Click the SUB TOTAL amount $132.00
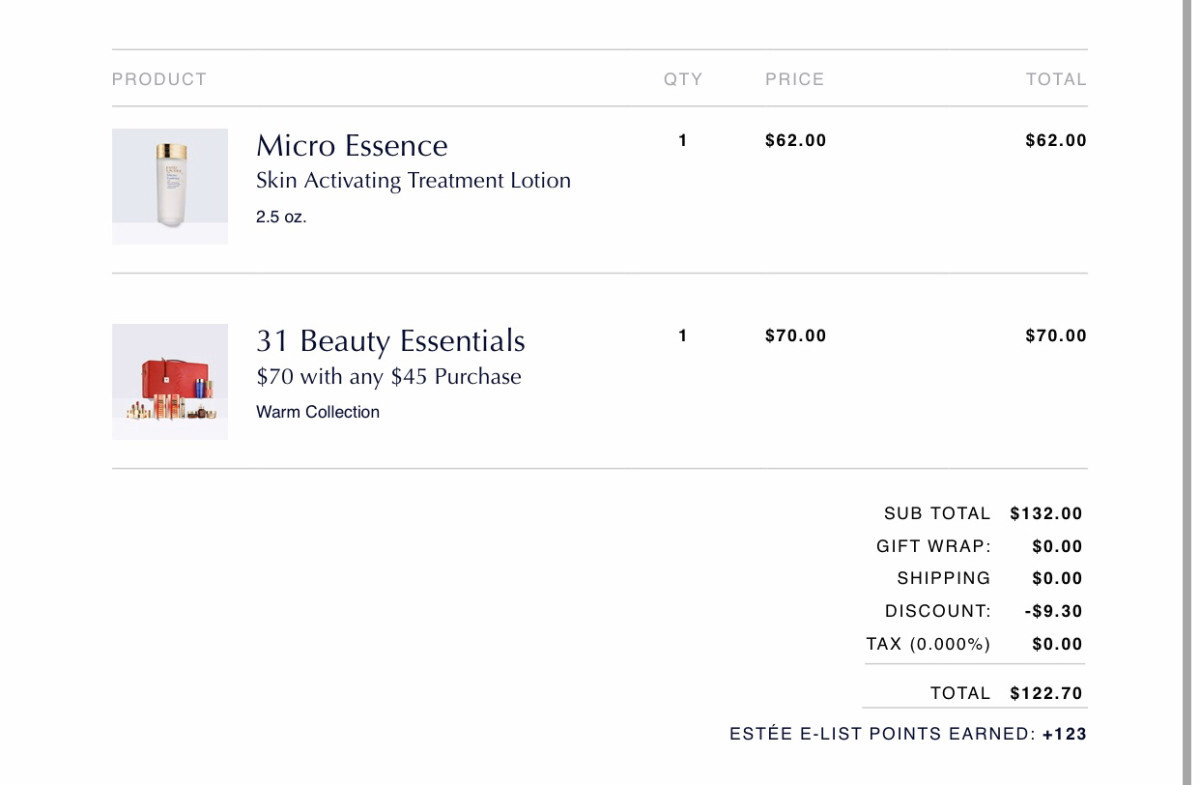Viewport: 1200px width, 785px height. tap(1046, 514)
